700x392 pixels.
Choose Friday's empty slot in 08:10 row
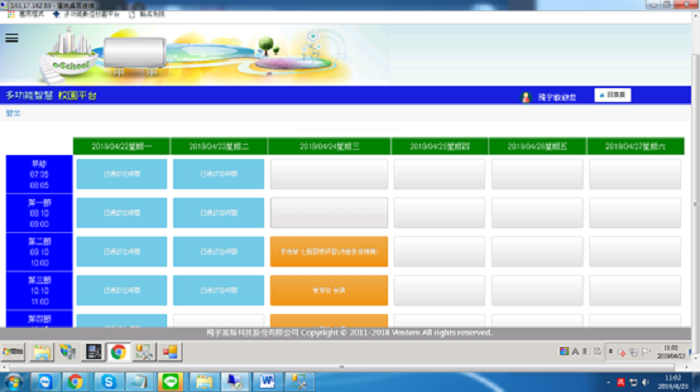click(x=538, y=213)
